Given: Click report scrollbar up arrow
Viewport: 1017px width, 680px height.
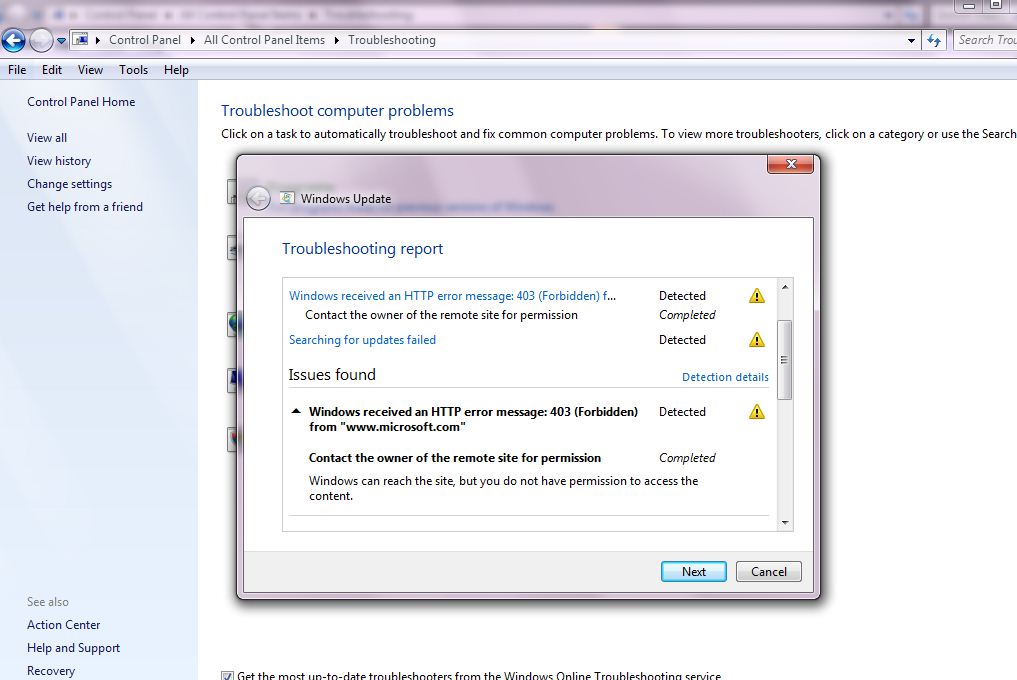Looking at the screenshot, I should pos(785,286).
